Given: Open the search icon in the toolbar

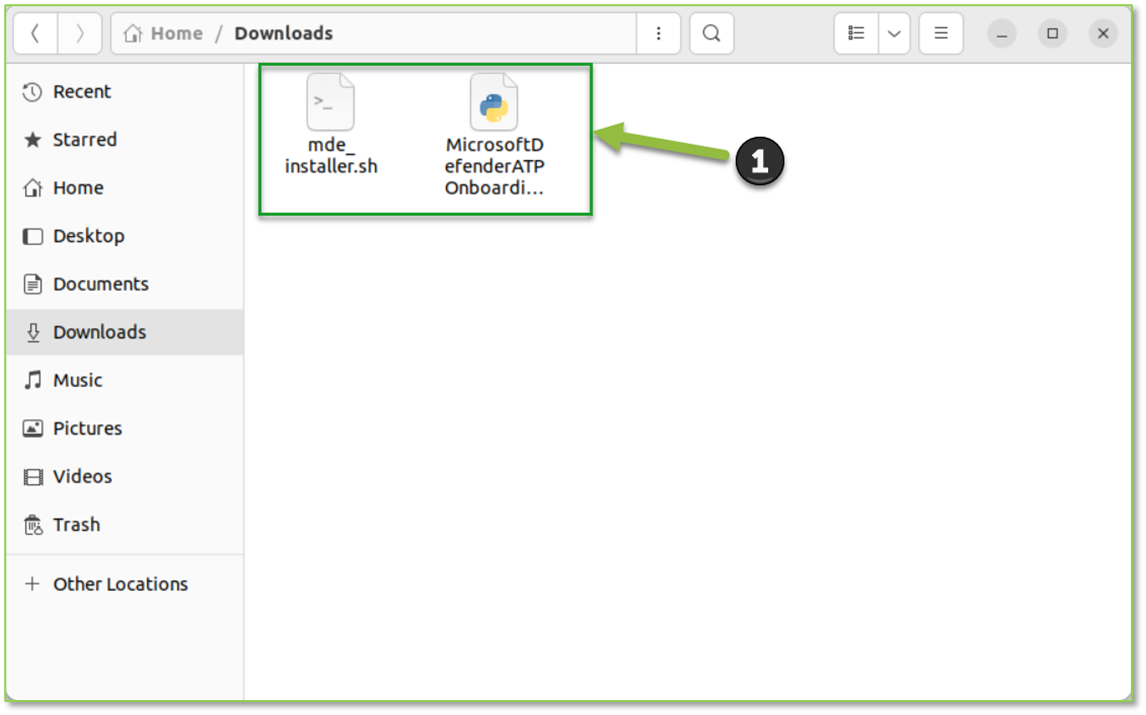Looking at the screenshot, I should (711, 33).
